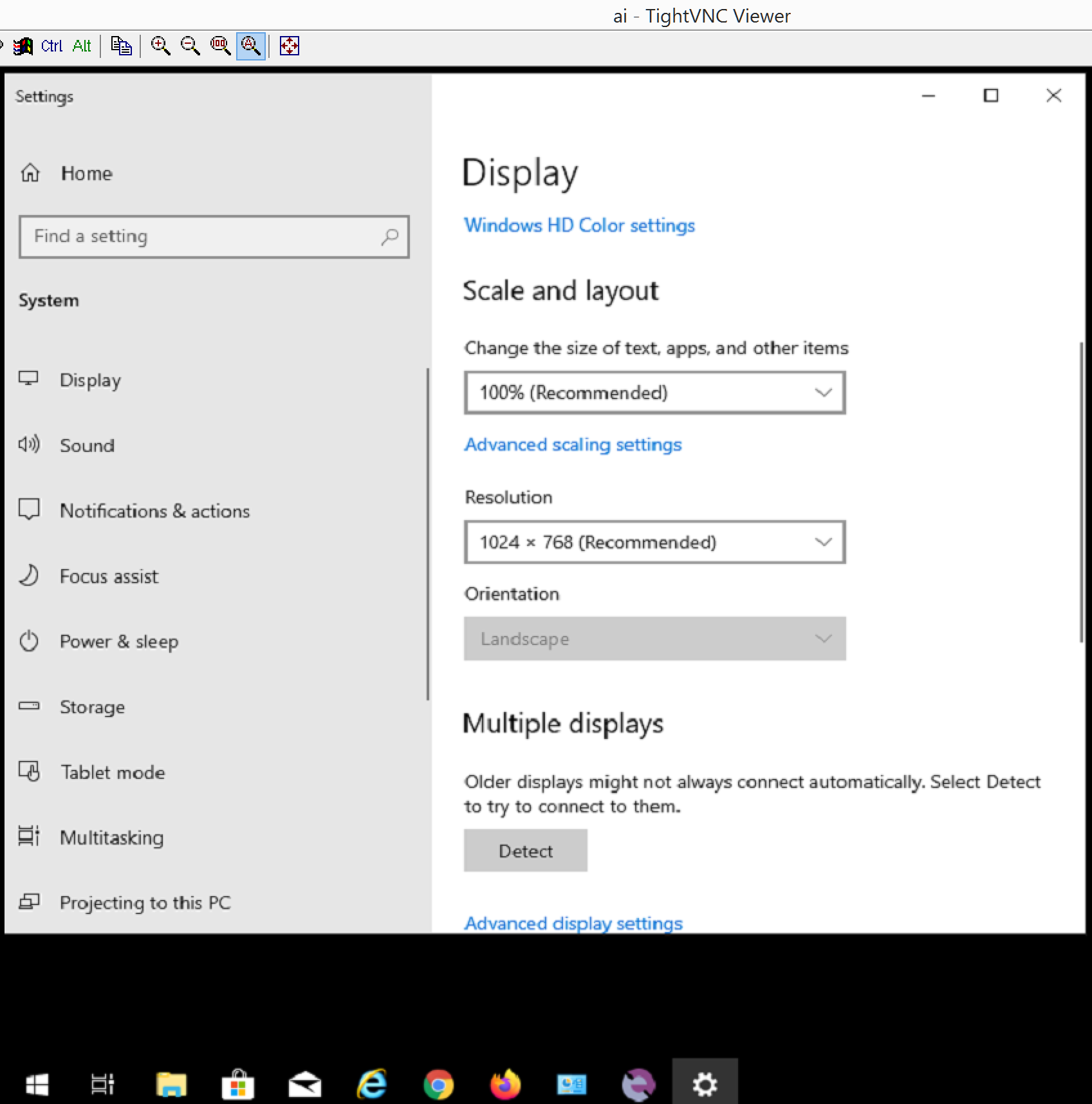This screenshot has width=1092, height=1104.
Task: Open the file transfer tool
Action: 121,46
